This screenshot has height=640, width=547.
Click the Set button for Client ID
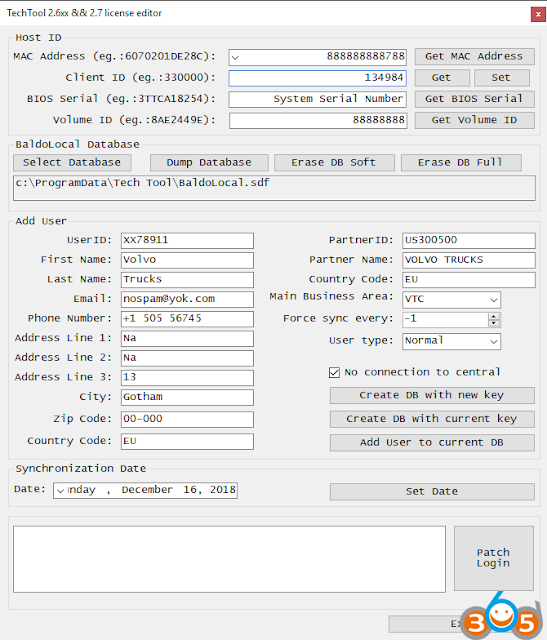pos(501,78)
